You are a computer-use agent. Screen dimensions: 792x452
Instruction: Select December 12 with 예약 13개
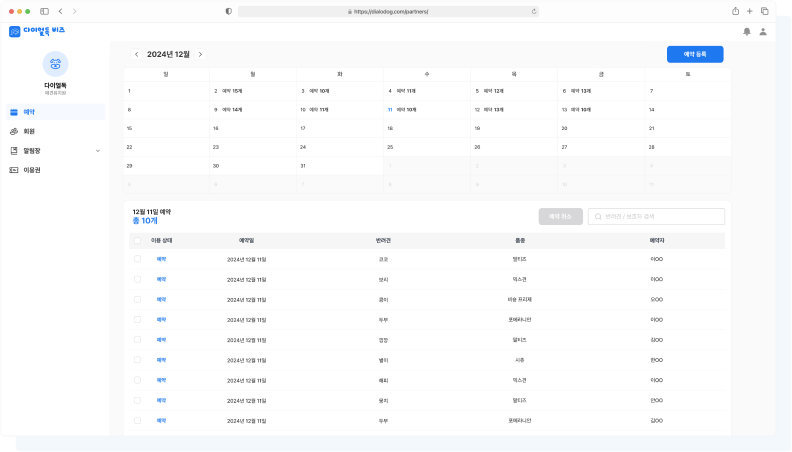click(x=514, y=110)
